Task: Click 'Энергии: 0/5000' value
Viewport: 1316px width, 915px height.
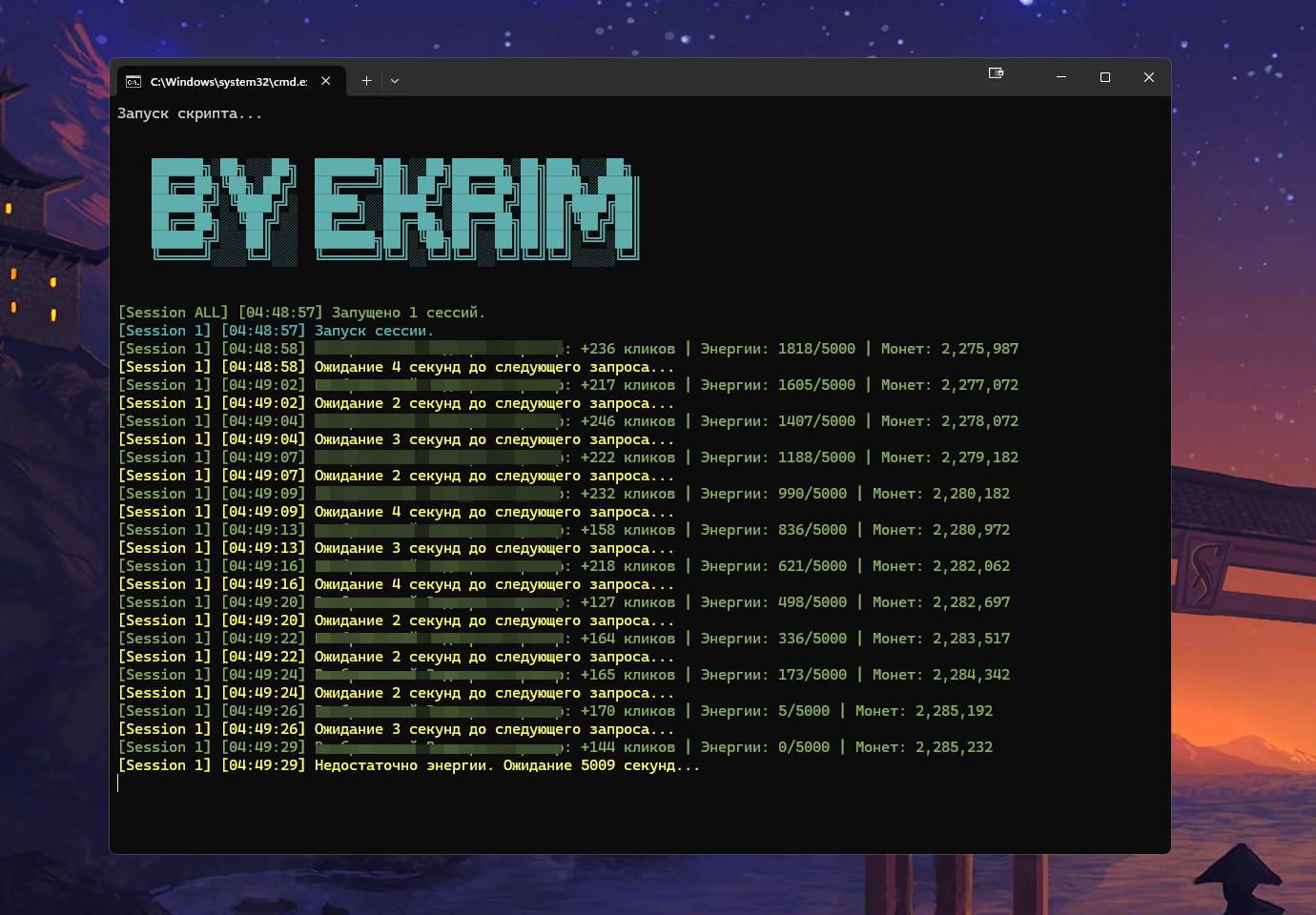Action: point(765,747)
